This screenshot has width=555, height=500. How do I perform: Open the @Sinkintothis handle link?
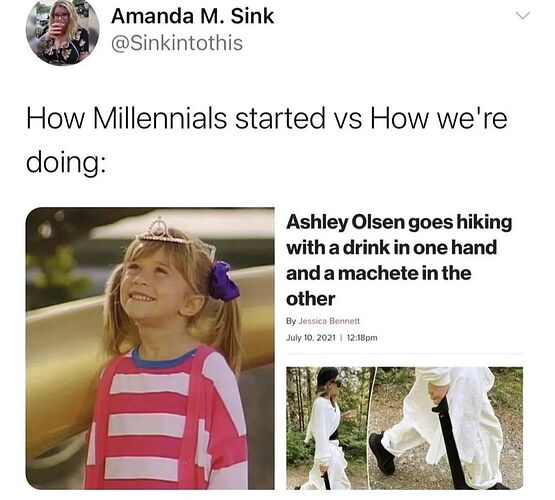(177, 43)
